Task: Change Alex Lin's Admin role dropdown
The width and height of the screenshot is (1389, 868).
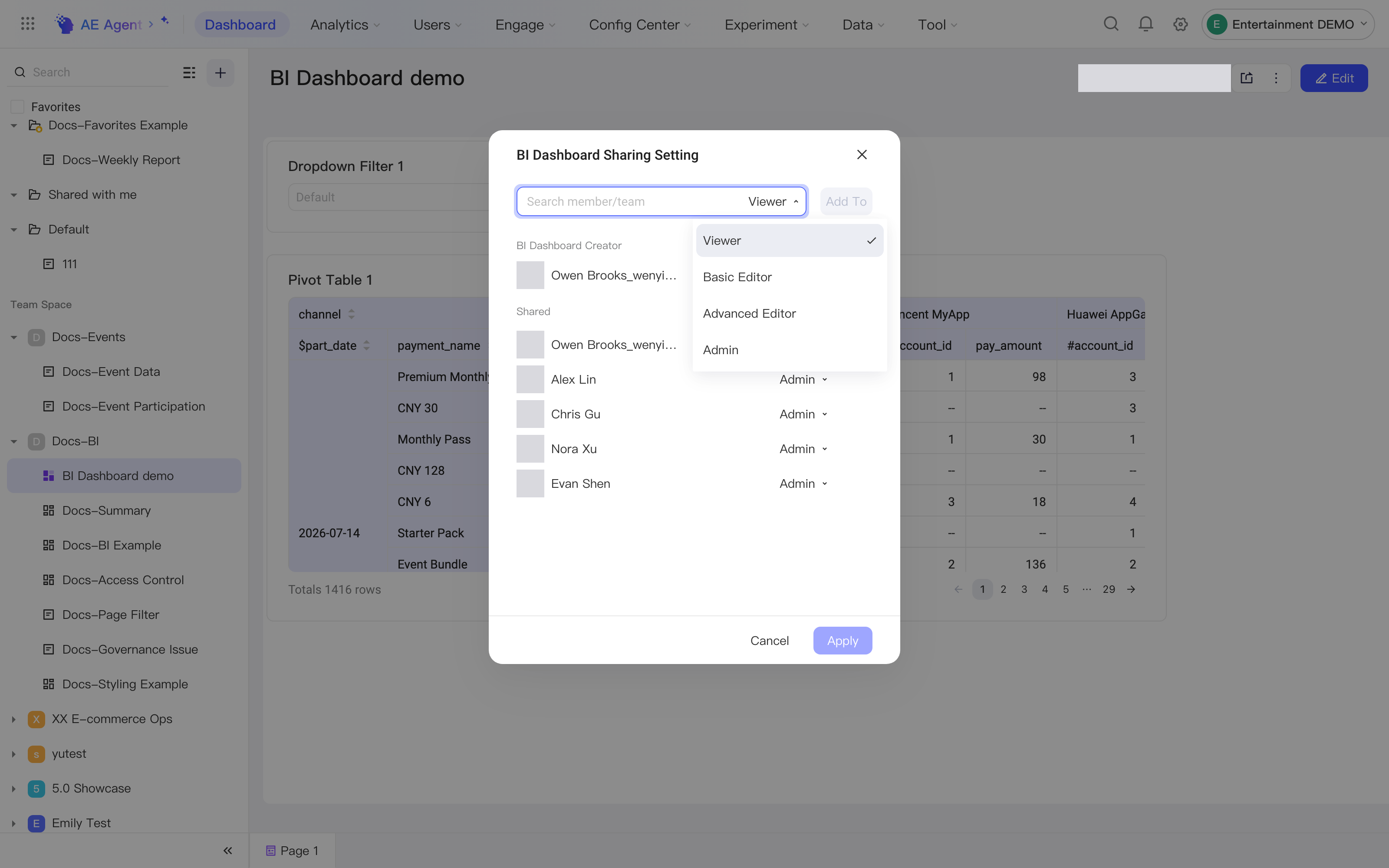Action: tap(803, 379)
